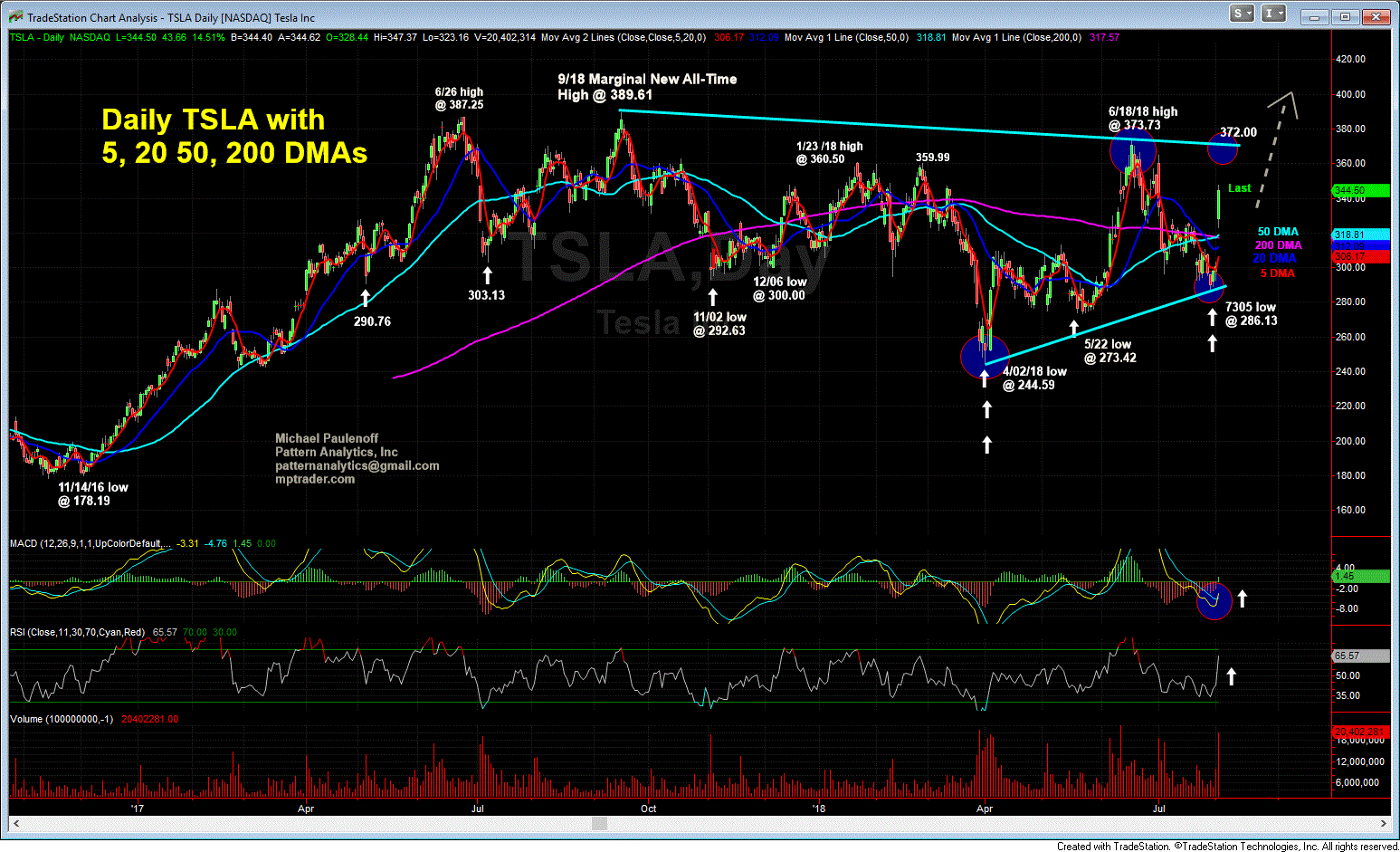
Task: Select the '6/18/18 high @ 373.73' annotation
Action: 1143,119
